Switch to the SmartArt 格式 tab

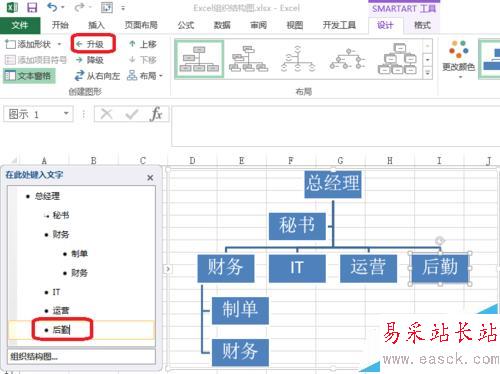422,25
